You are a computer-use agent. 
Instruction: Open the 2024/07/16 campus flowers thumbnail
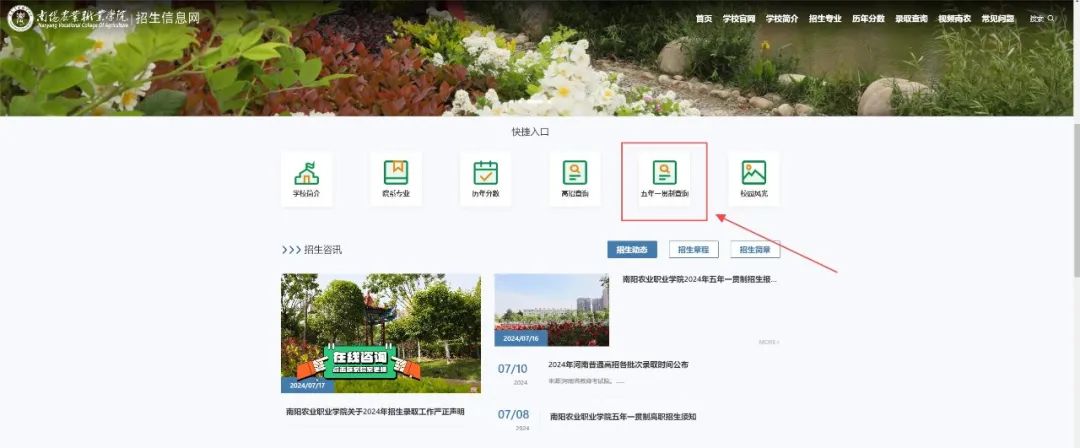[551, 310]
